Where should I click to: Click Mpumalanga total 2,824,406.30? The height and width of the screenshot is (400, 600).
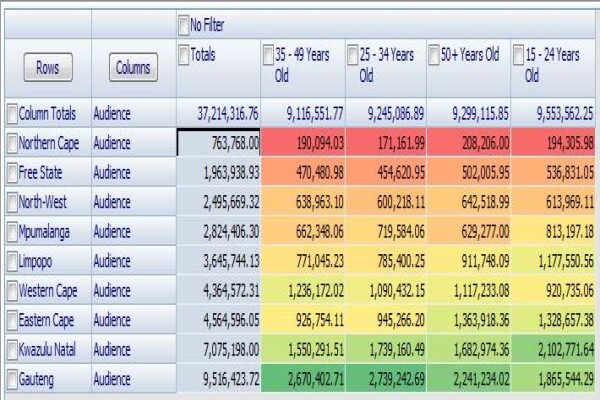tap(218, 231)
